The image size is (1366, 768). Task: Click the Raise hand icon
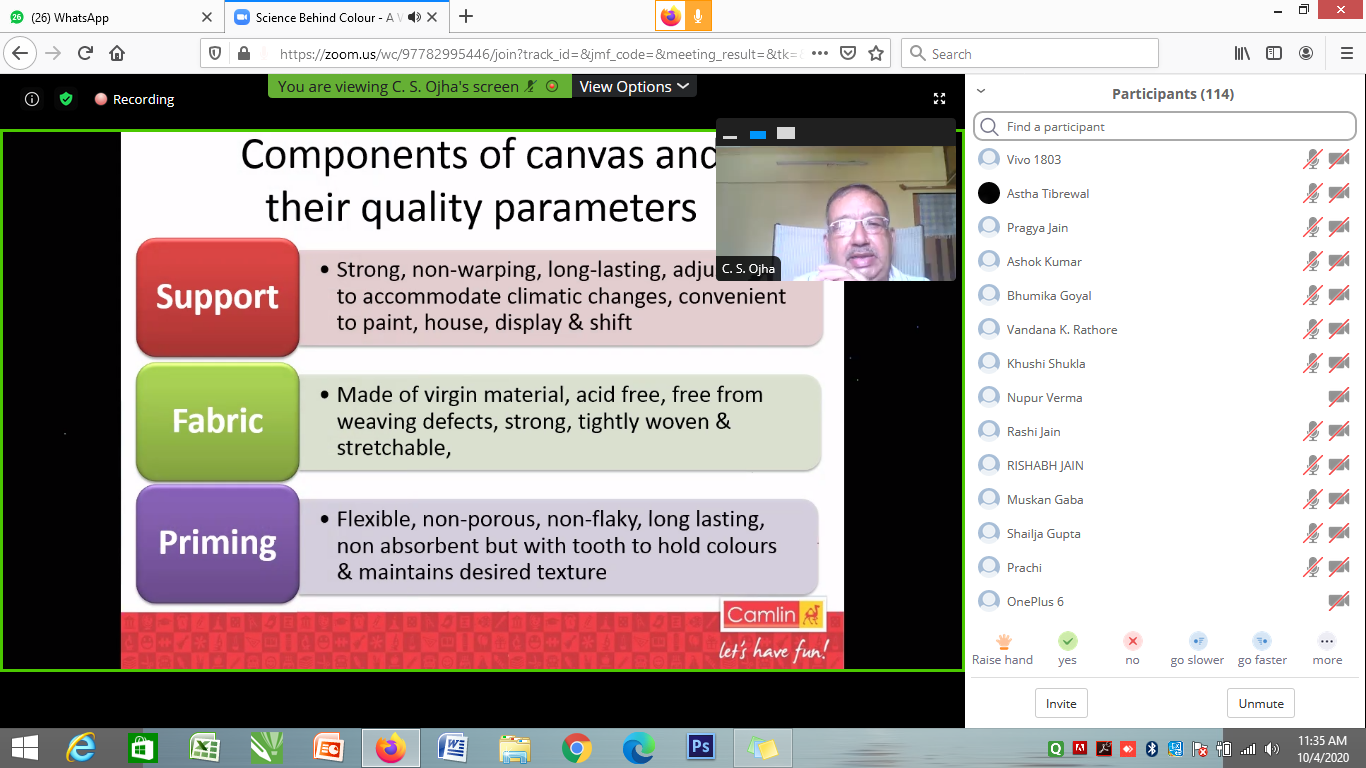1002,642
